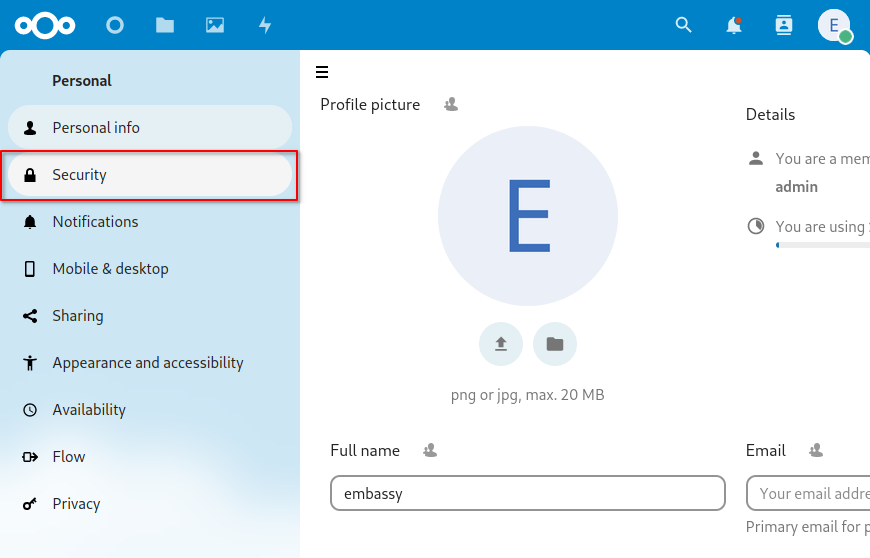Upload a new profile picture

click(x=501, y=344)
